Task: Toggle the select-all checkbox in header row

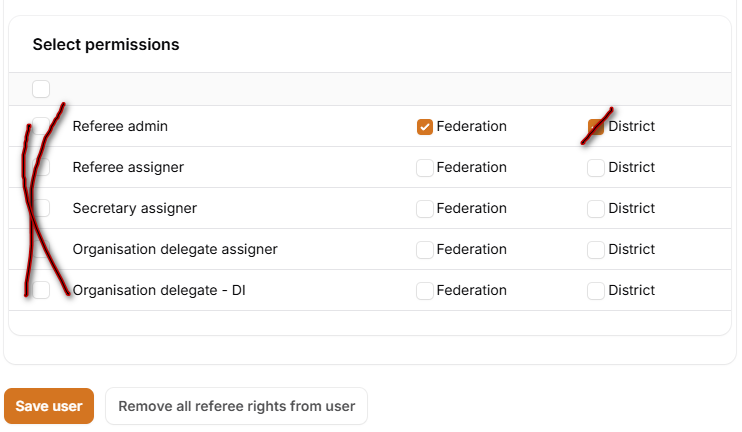Action: (41, 89)
